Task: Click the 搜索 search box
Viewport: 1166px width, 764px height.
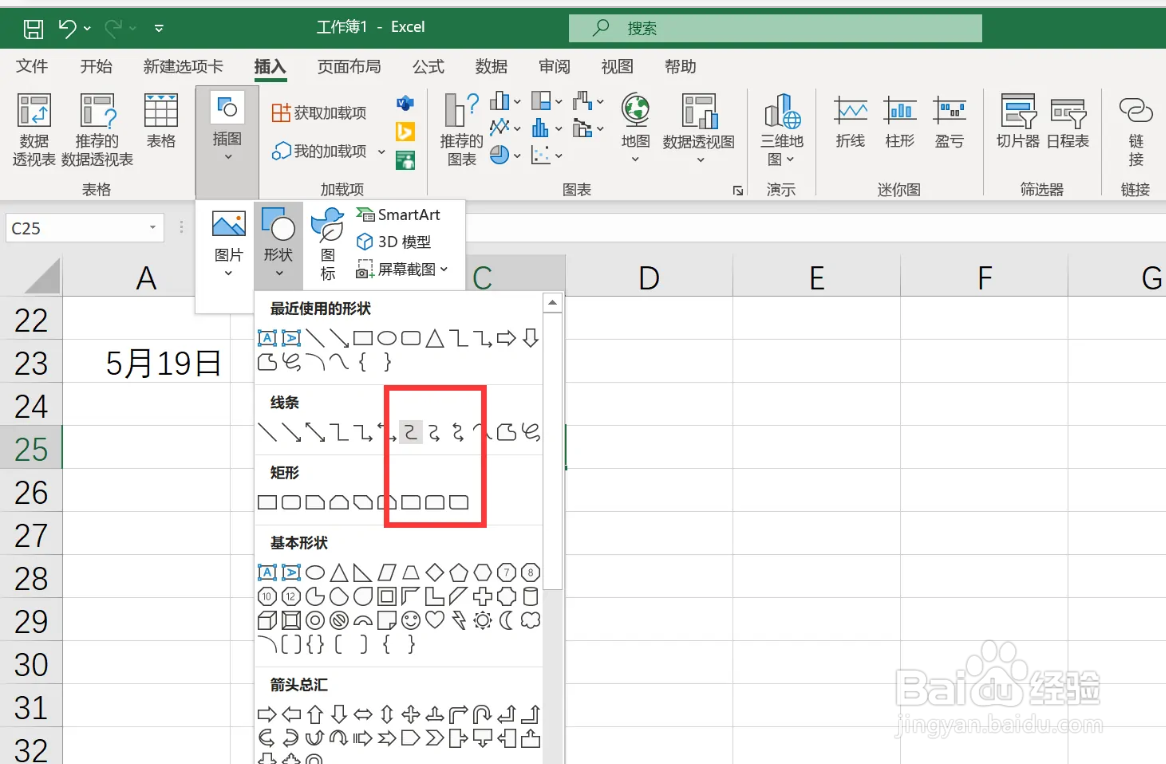Action: tap(775, 28)
